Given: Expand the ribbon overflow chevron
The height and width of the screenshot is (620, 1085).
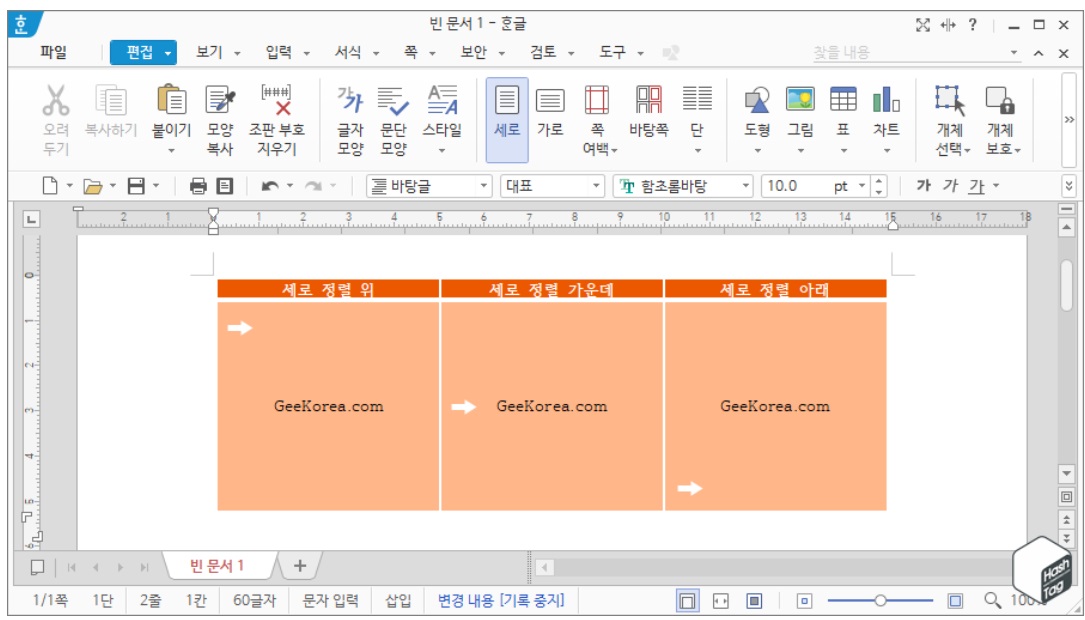Looking at the screenshot, I should coord(1069,120).
